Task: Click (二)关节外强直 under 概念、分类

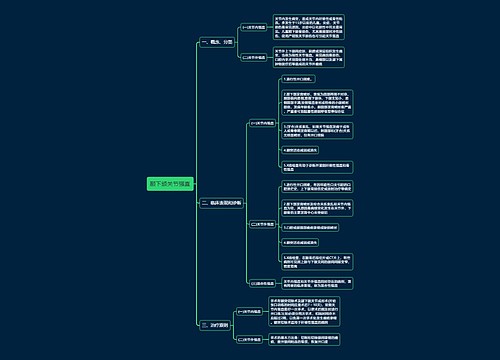Action: (x=254, y=57)
